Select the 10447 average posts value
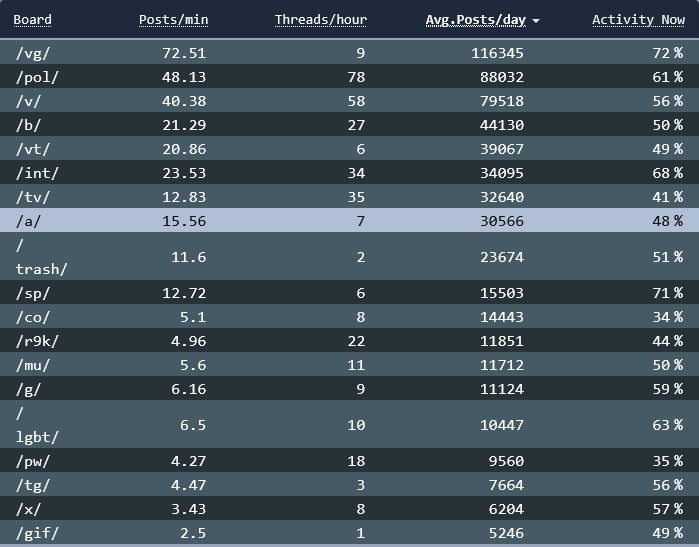699x547 pixels. (502, 425)
